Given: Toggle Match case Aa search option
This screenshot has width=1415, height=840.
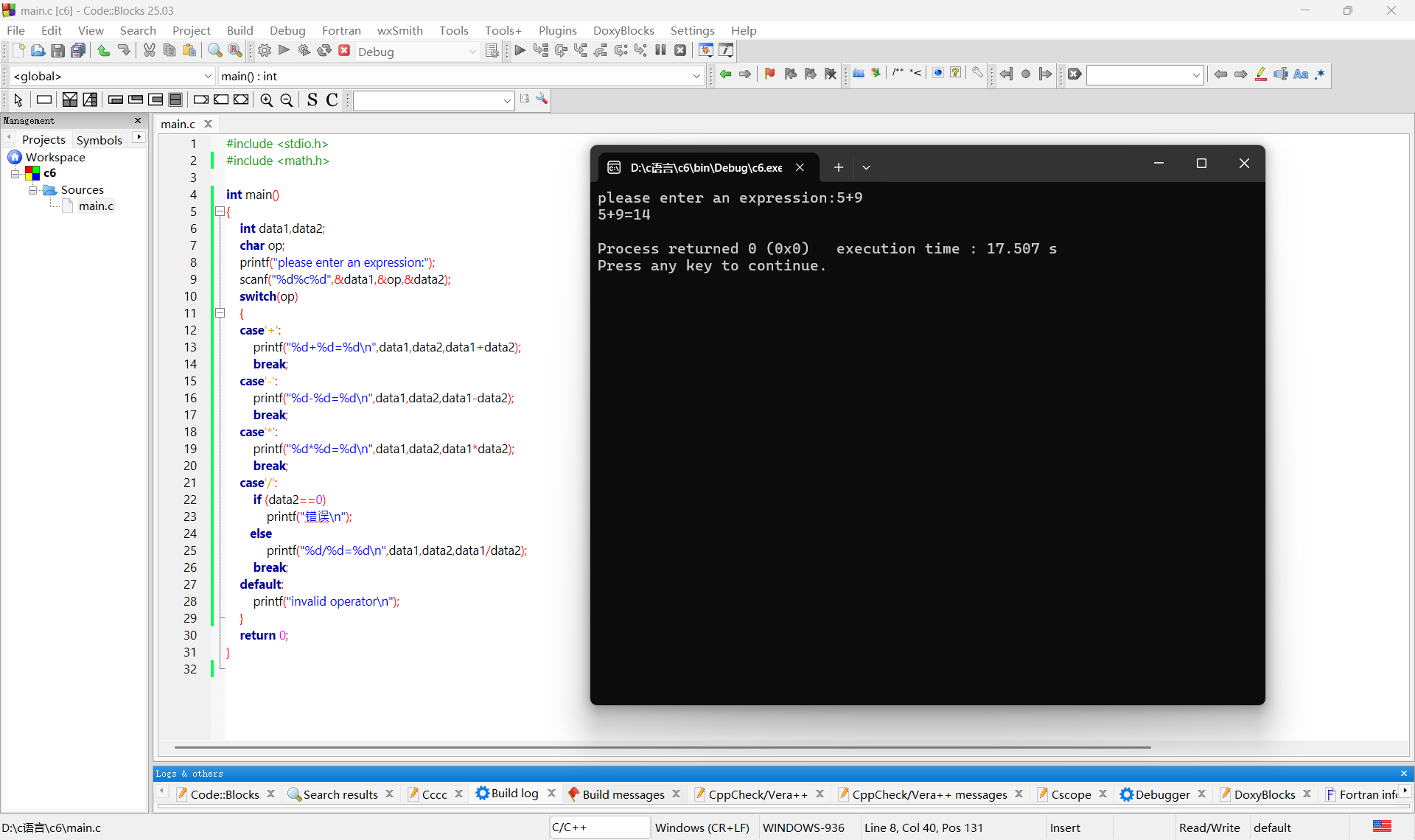Looking at the screenshot, I should (1301, 74).
